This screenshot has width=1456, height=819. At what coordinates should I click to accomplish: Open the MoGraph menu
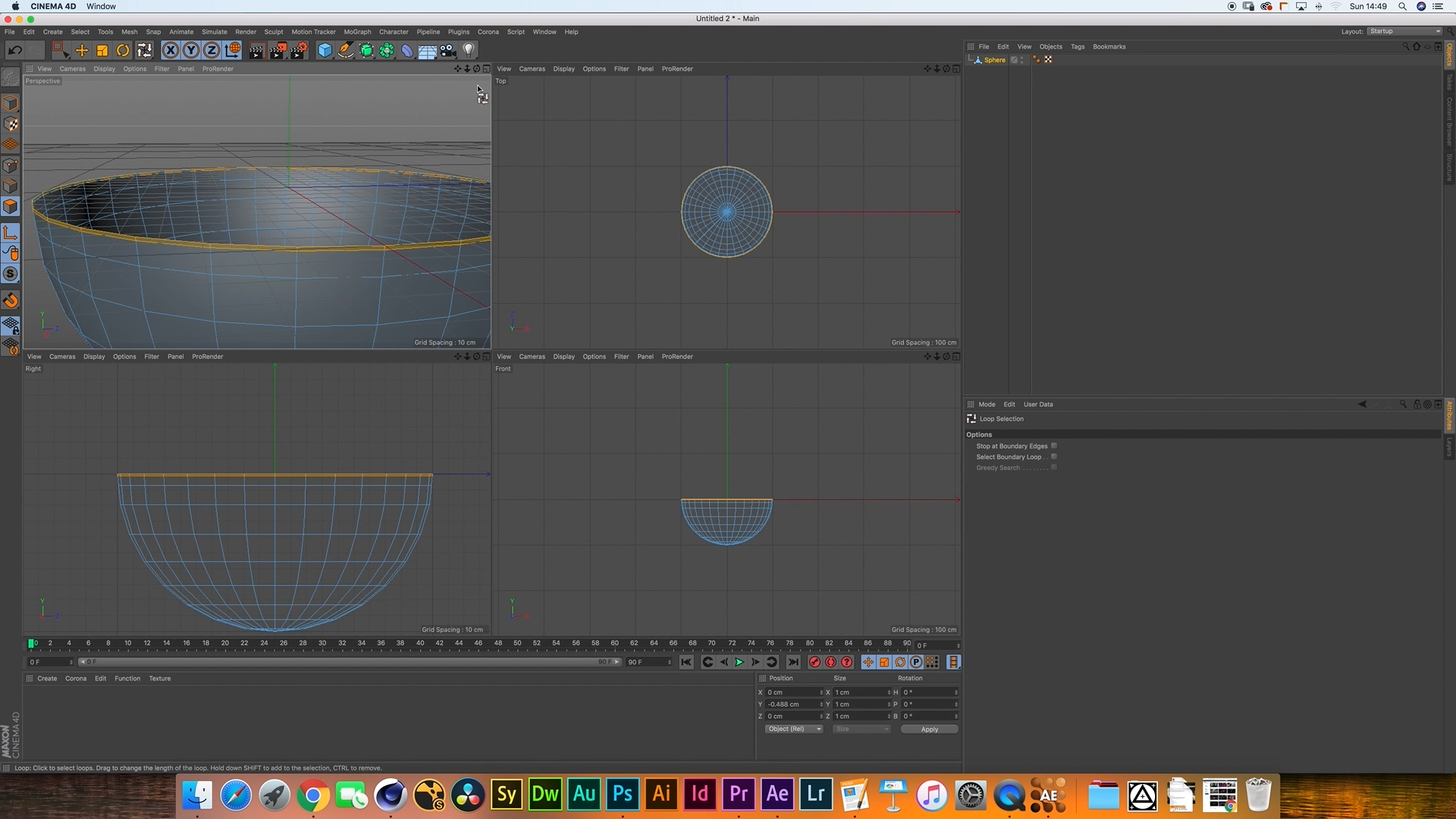(x=357, y=32)
